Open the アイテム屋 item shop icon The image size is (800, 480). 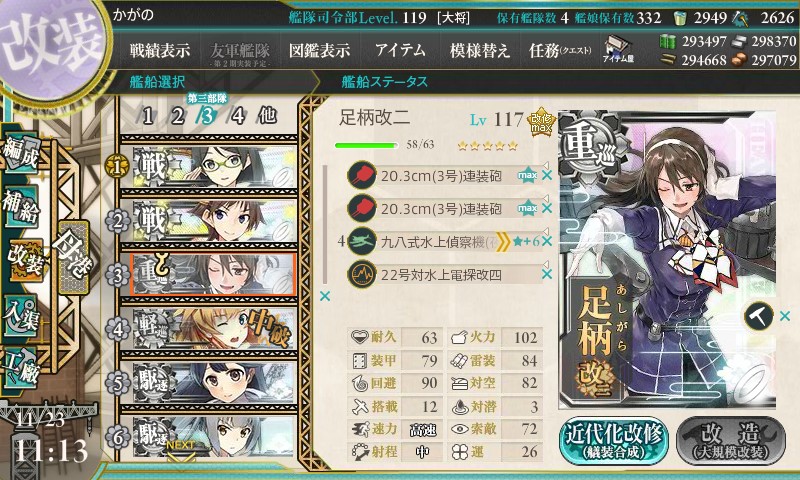(618, 50)
